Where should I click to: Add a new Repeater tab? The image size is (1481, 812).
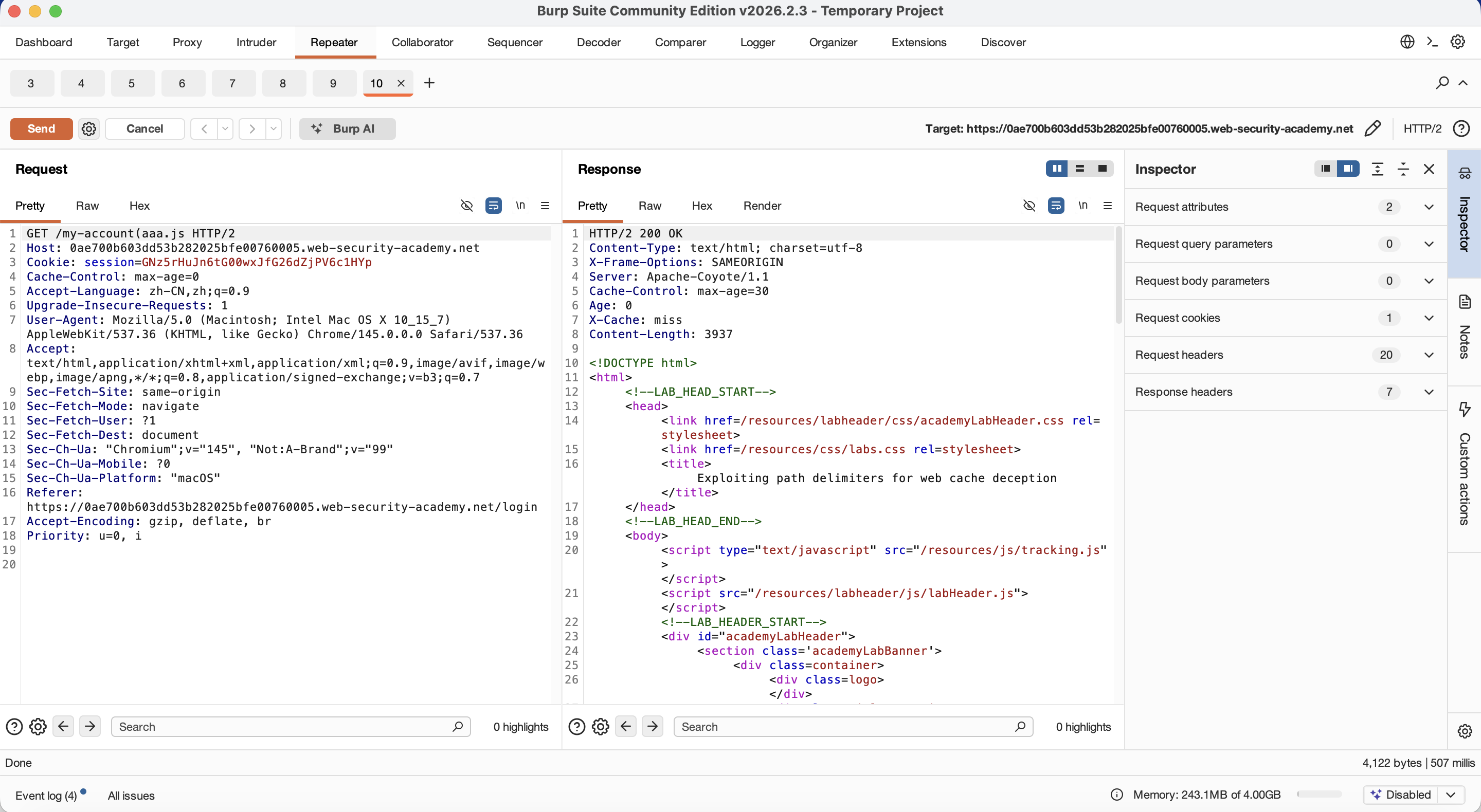pos(429,83)
